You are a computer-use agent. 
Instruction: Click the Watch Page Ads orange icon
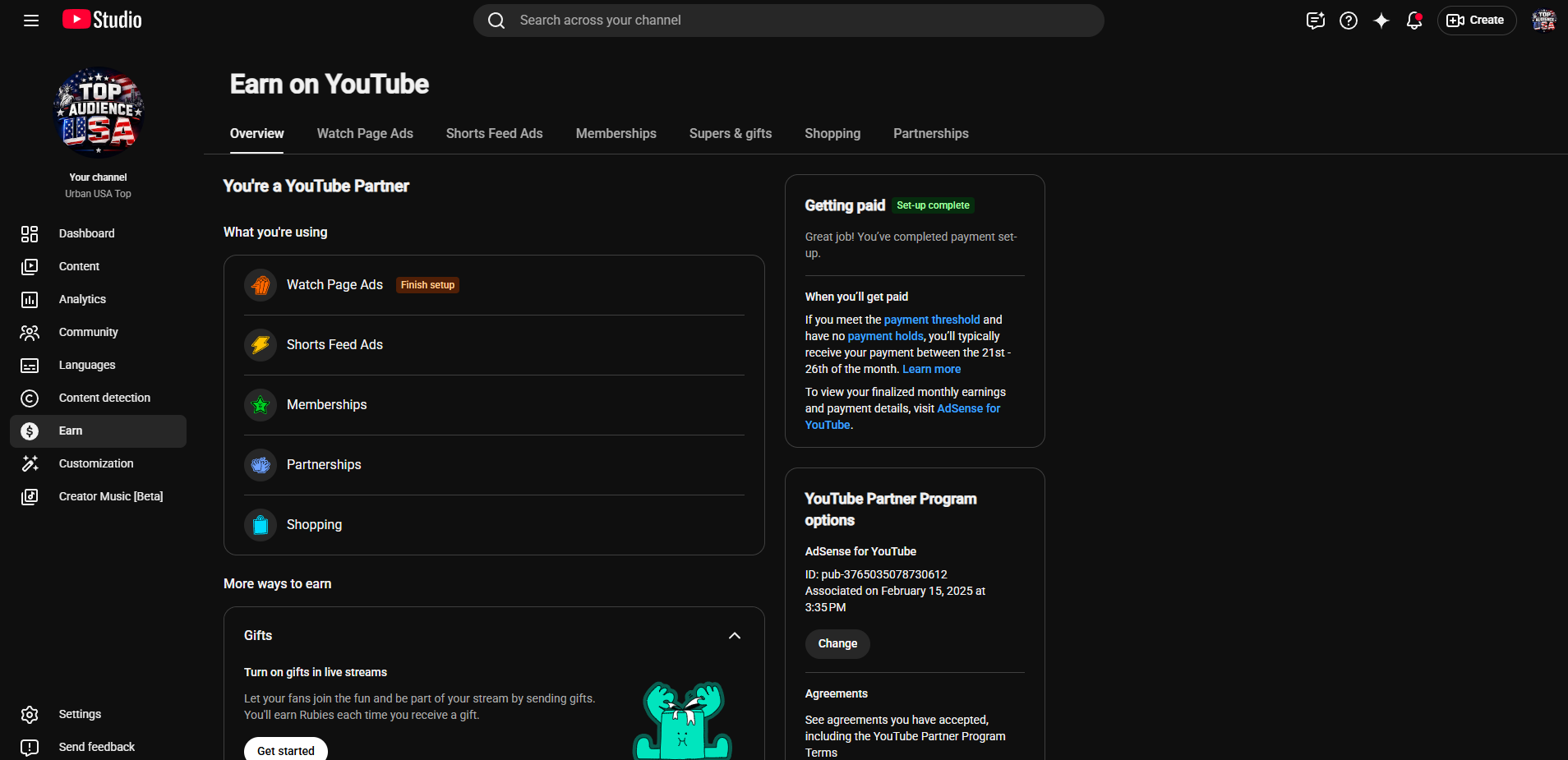pos(261,285)
